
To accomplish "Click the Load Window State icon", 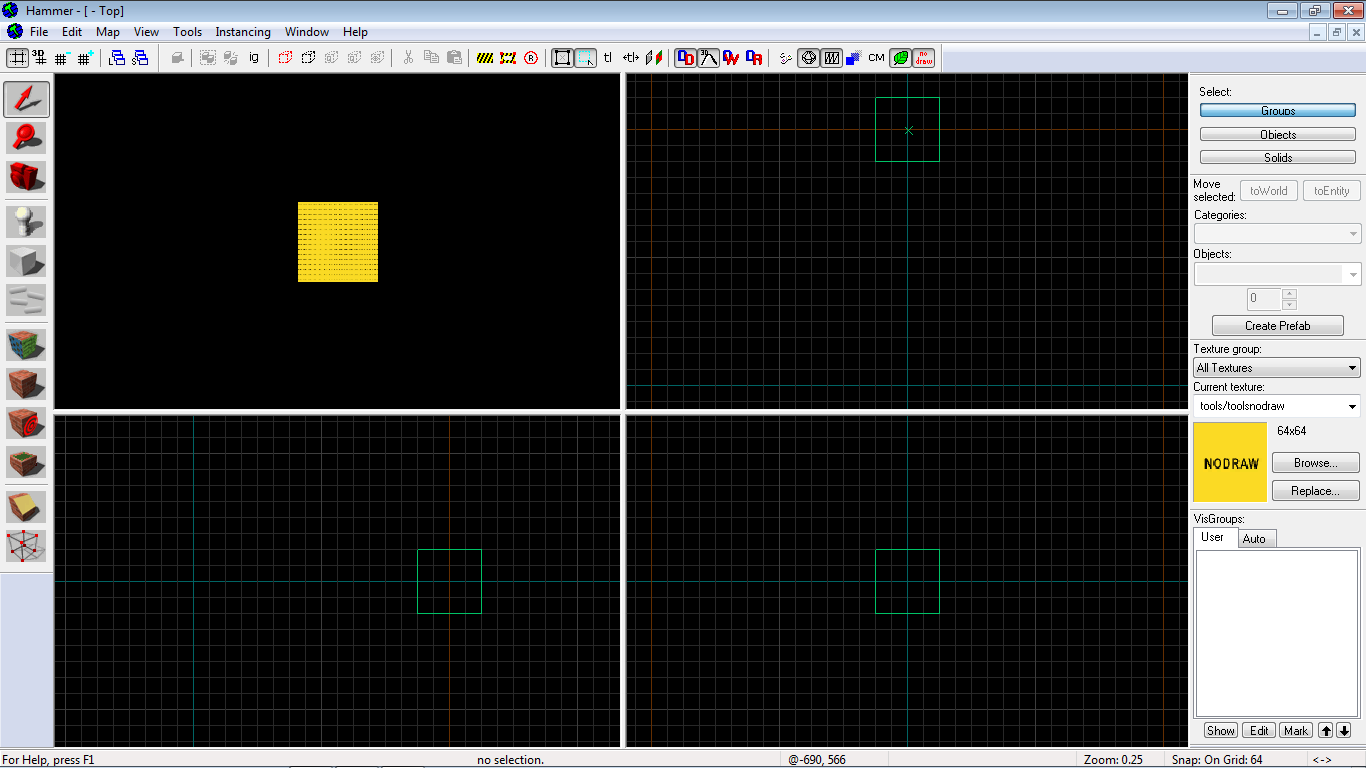I will pos(118,58).
